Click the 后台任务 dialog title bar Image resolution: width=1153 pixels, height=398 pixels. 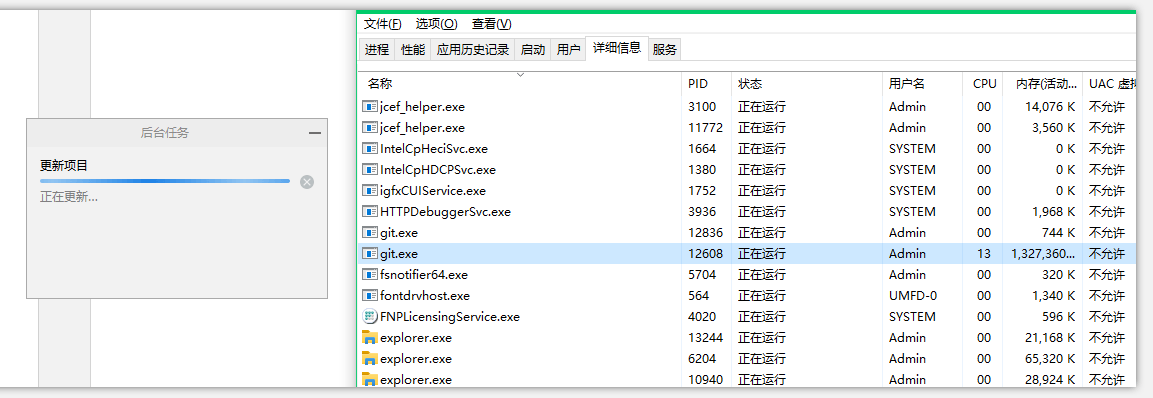click(x=176, y=133)
